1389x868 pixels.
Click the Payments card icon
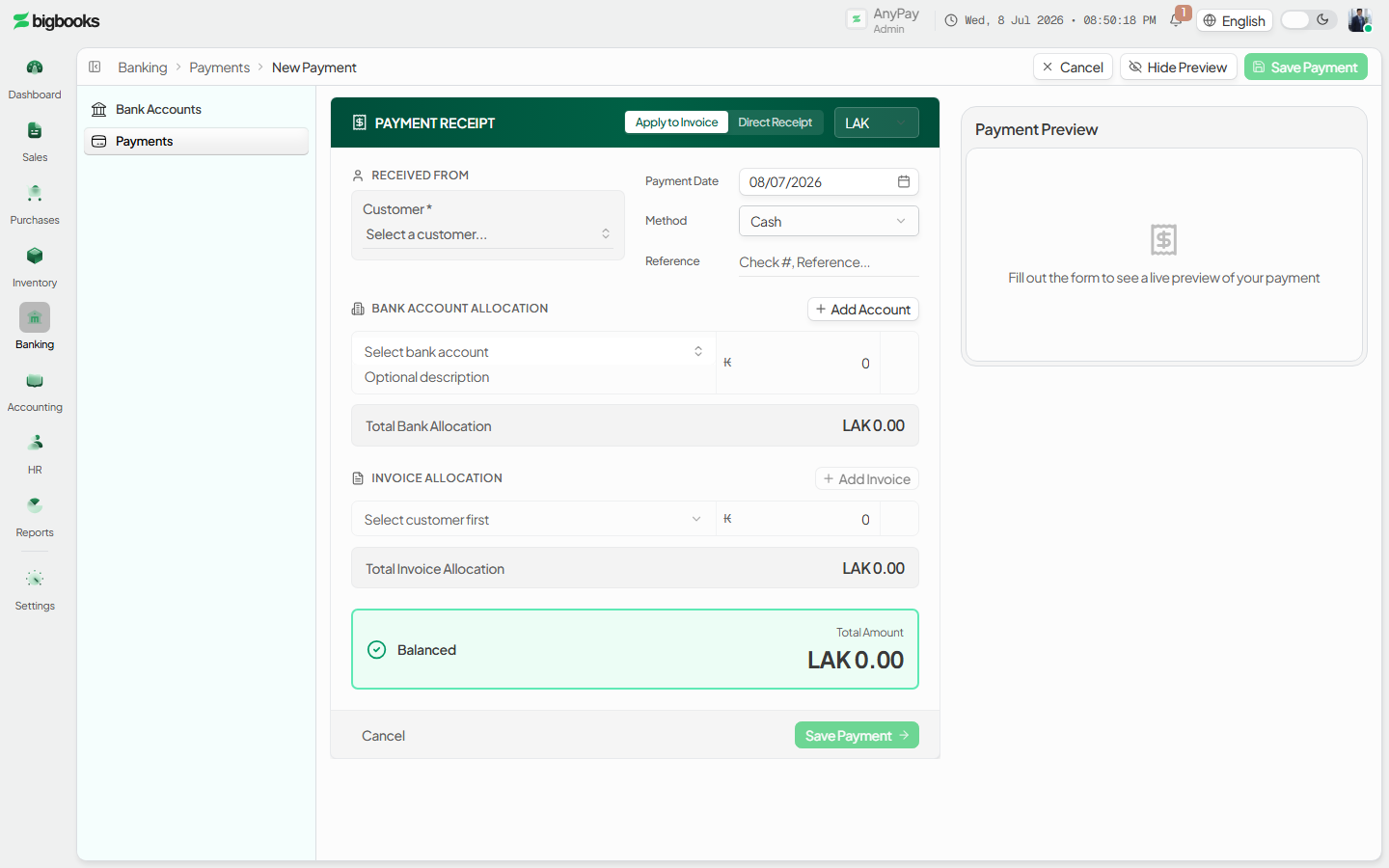click(98, 141)
